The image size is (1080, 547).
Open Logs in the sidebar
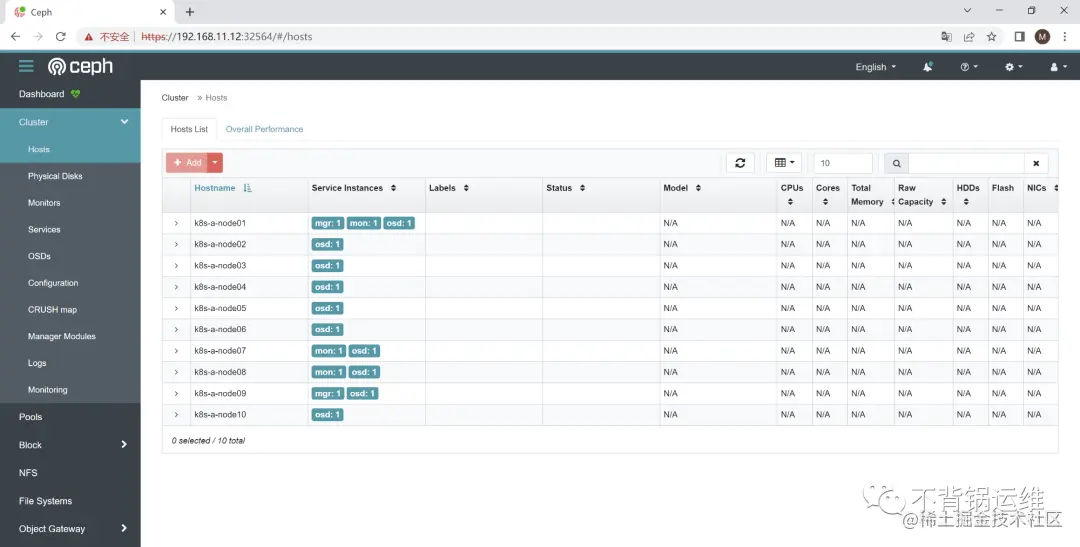tap(37, 363)
